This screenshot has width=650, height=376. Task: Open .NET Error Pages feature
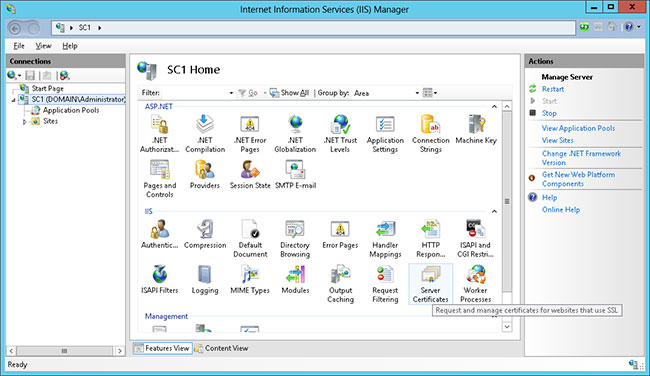[250, 133]
